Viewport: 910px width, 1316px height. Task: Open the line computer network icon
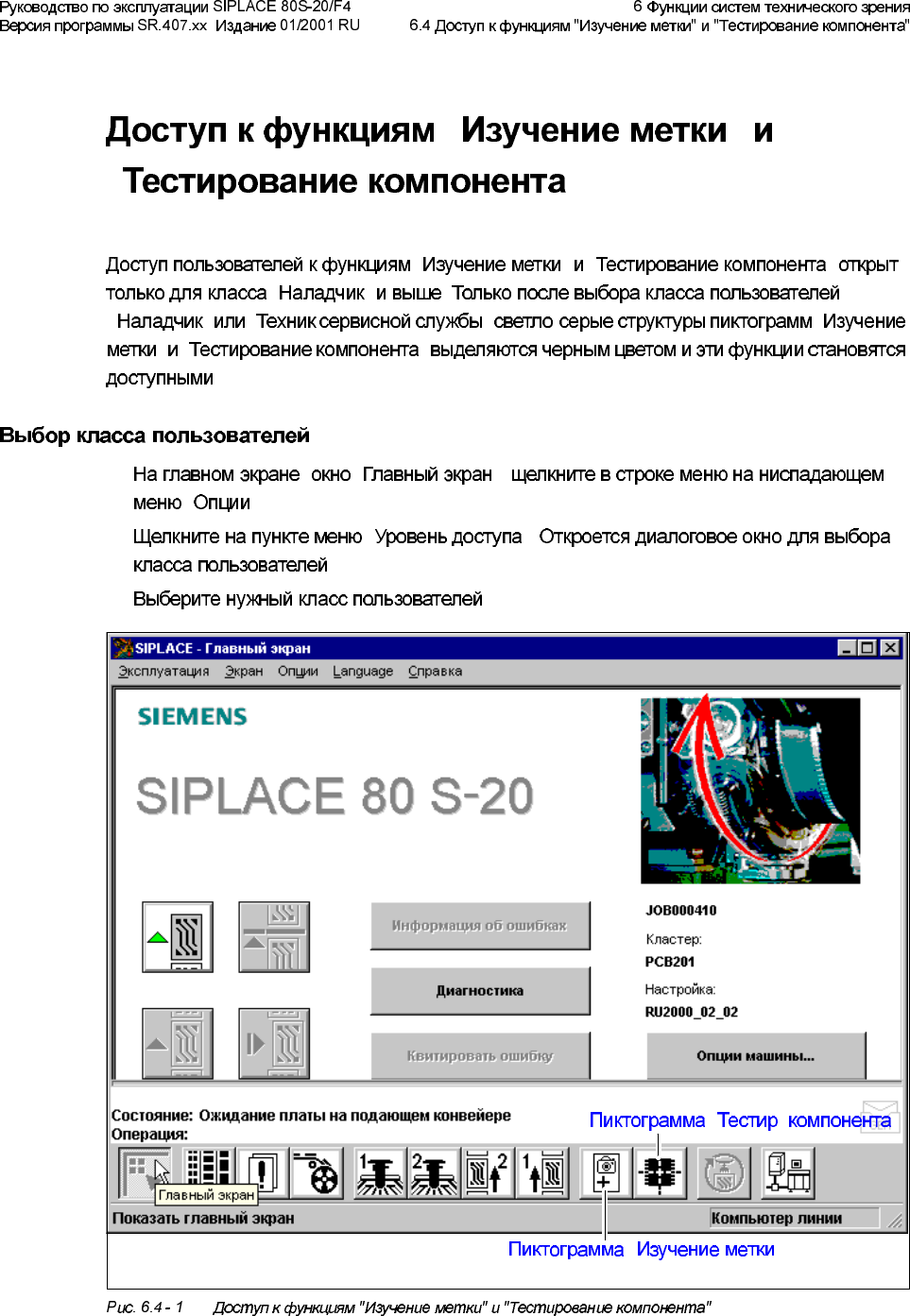(x=788, y=1173)
